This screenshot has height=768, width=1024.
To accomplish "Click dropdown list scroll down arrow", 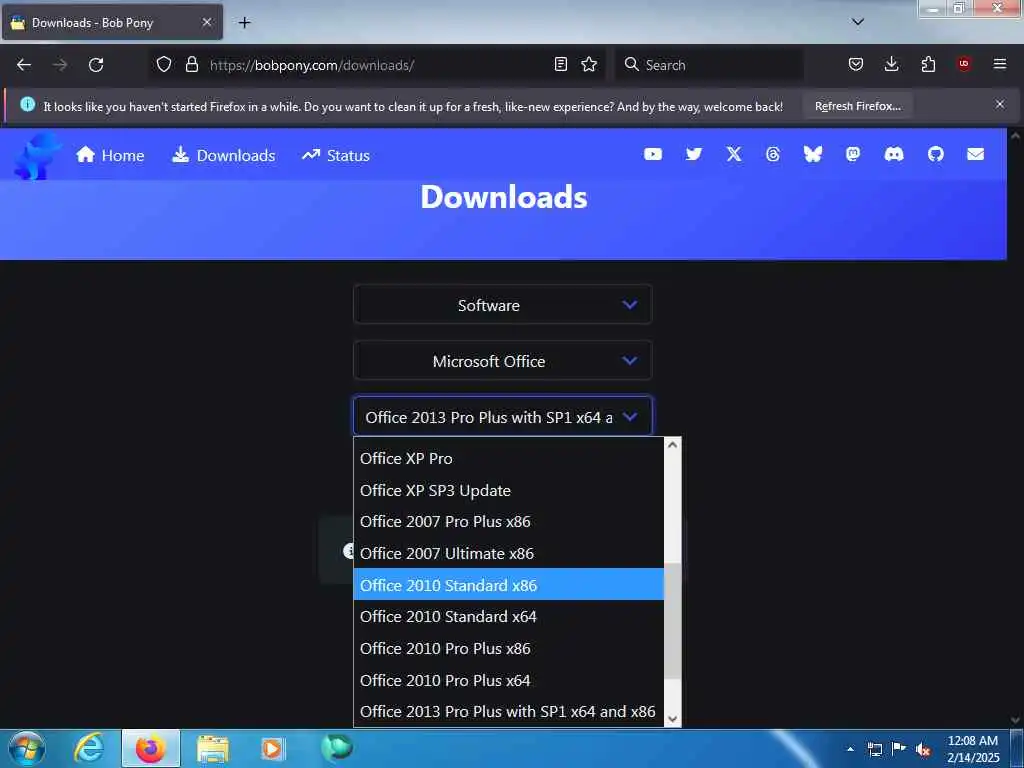I will click(x=672, y=719).
